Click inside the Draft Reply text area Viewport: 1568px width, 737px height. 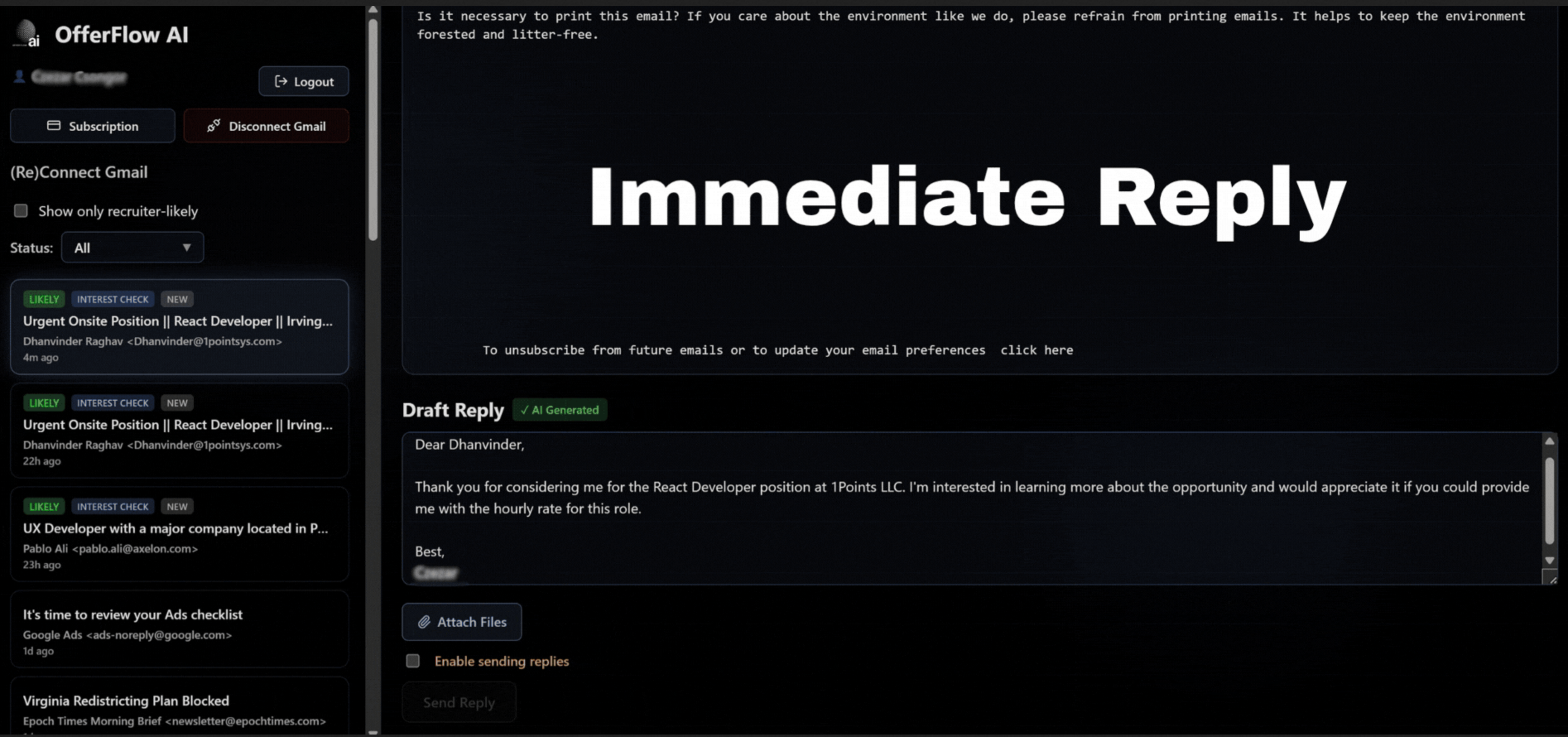[x=913, y=530]
